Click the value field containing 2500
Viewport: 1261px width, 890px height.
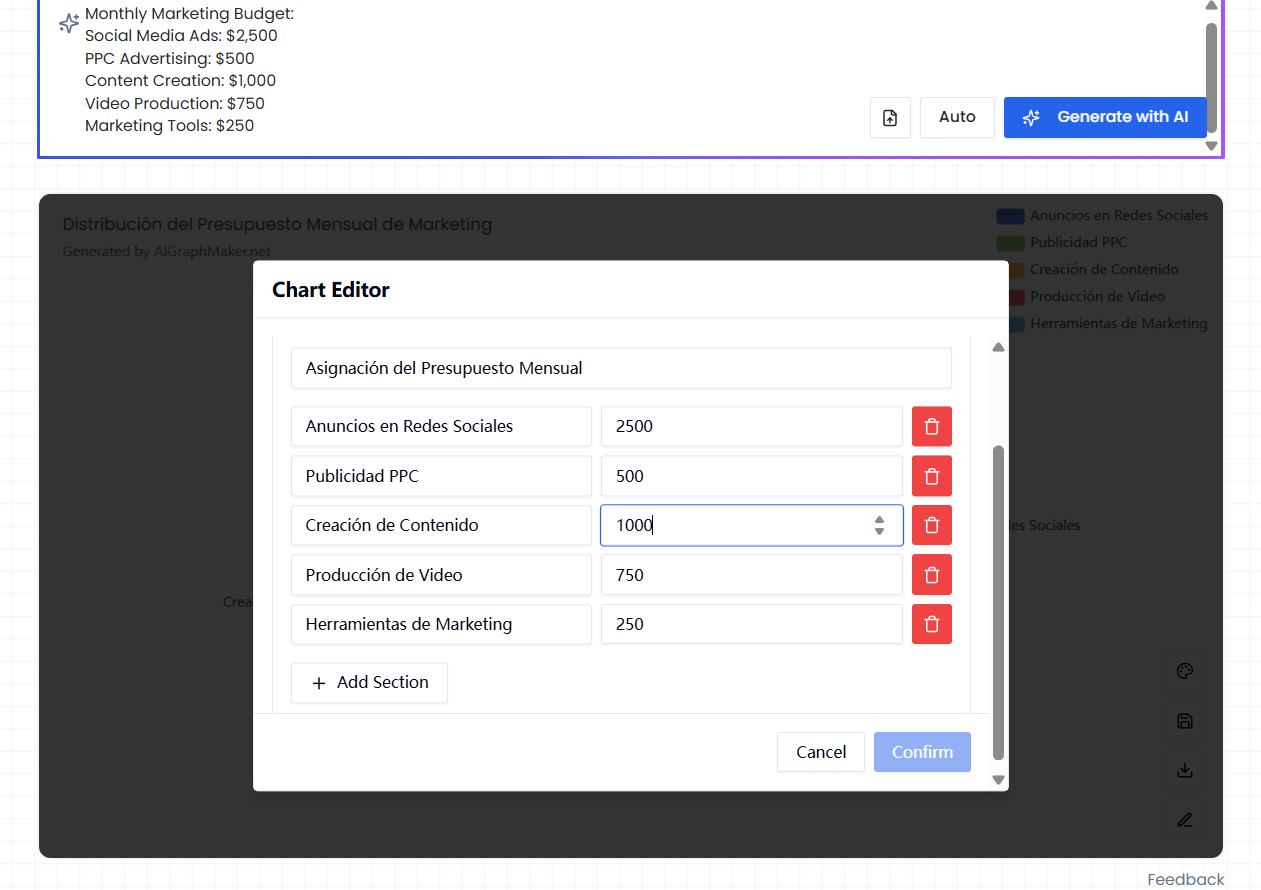point(751,426)
